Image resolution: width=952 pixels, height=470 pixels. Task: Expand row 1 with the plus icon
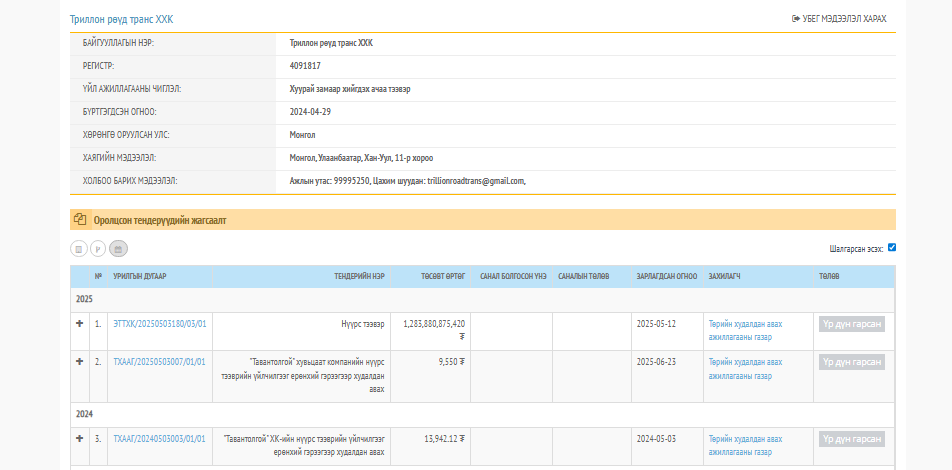pyautogui.click(x=79, y=323)
